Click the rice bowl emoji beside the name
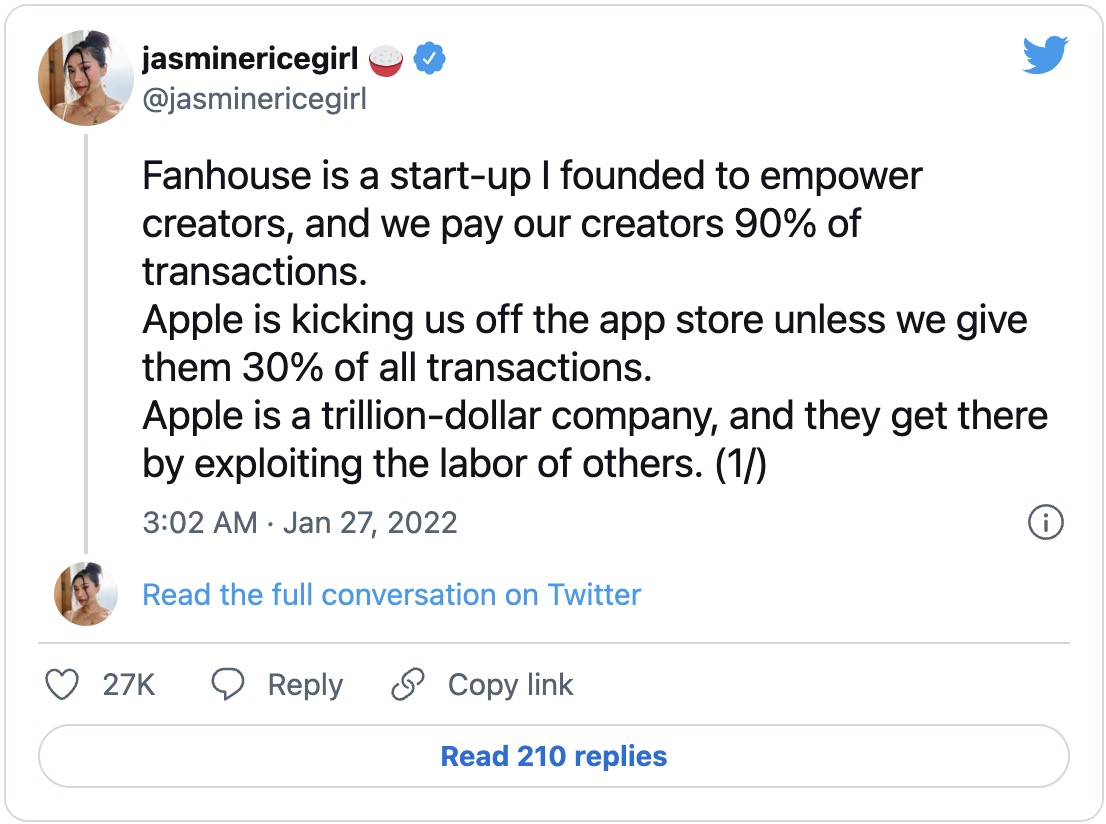The width and height of the screenshot is (1106, 824). click(386, 60)
